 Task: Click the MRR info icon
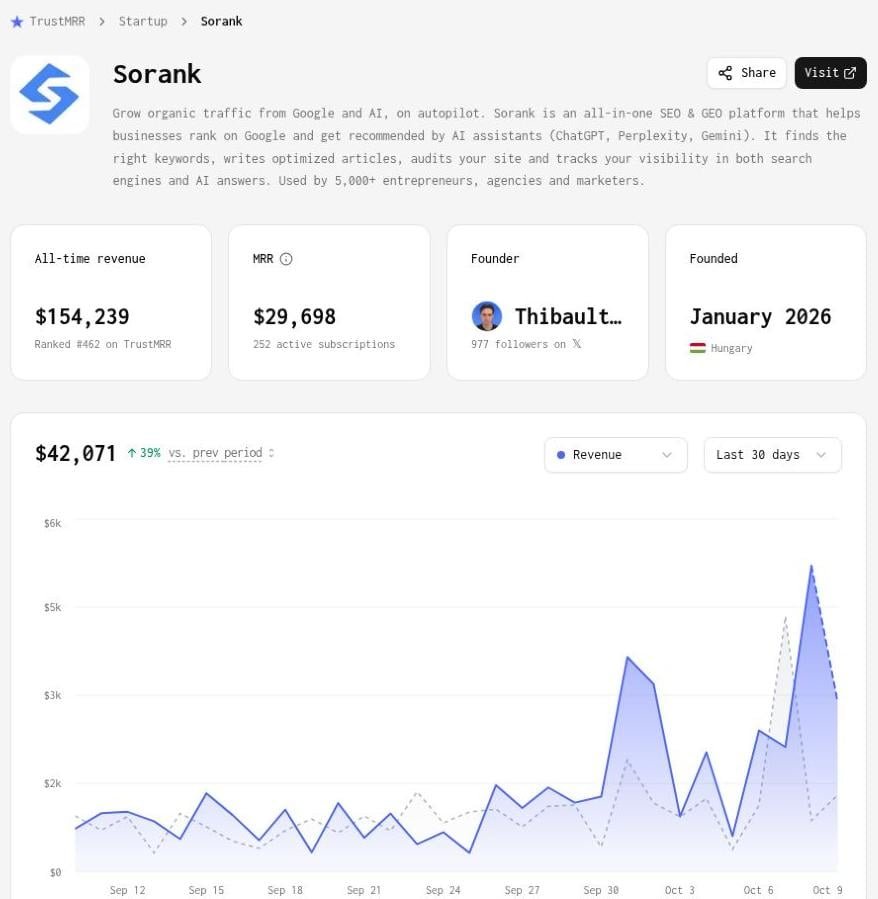tap(286, 259)
